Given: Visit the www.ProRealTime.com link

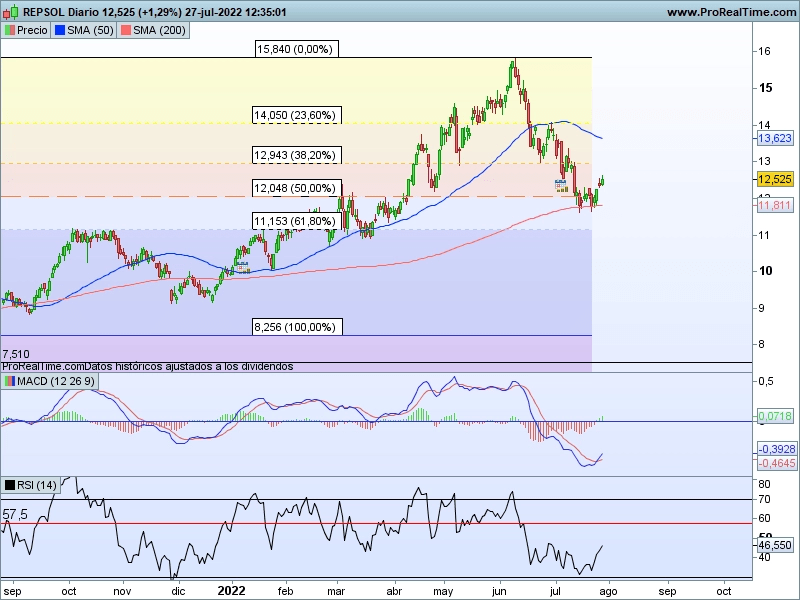Looking at the screenshot, I should click(732, 12).
